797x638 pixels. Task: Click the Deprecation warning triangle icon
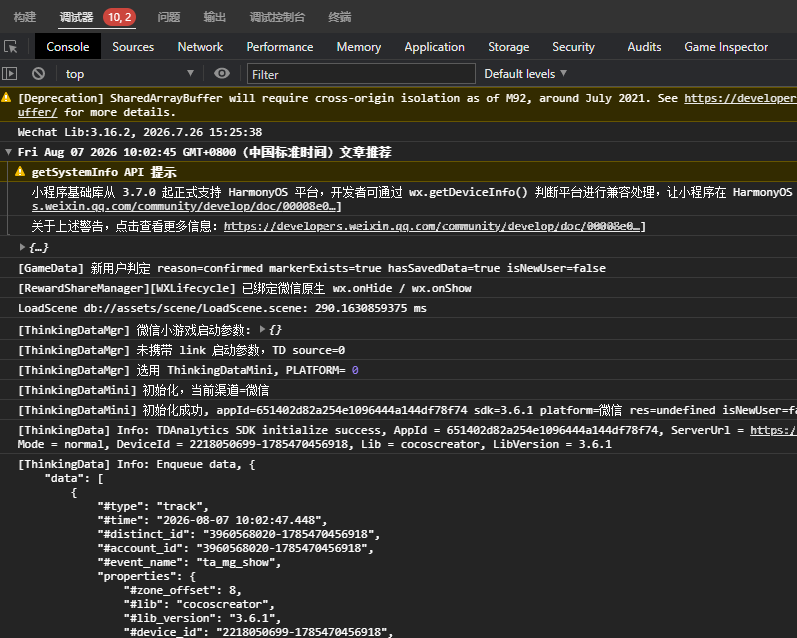[x=6, y=97]
